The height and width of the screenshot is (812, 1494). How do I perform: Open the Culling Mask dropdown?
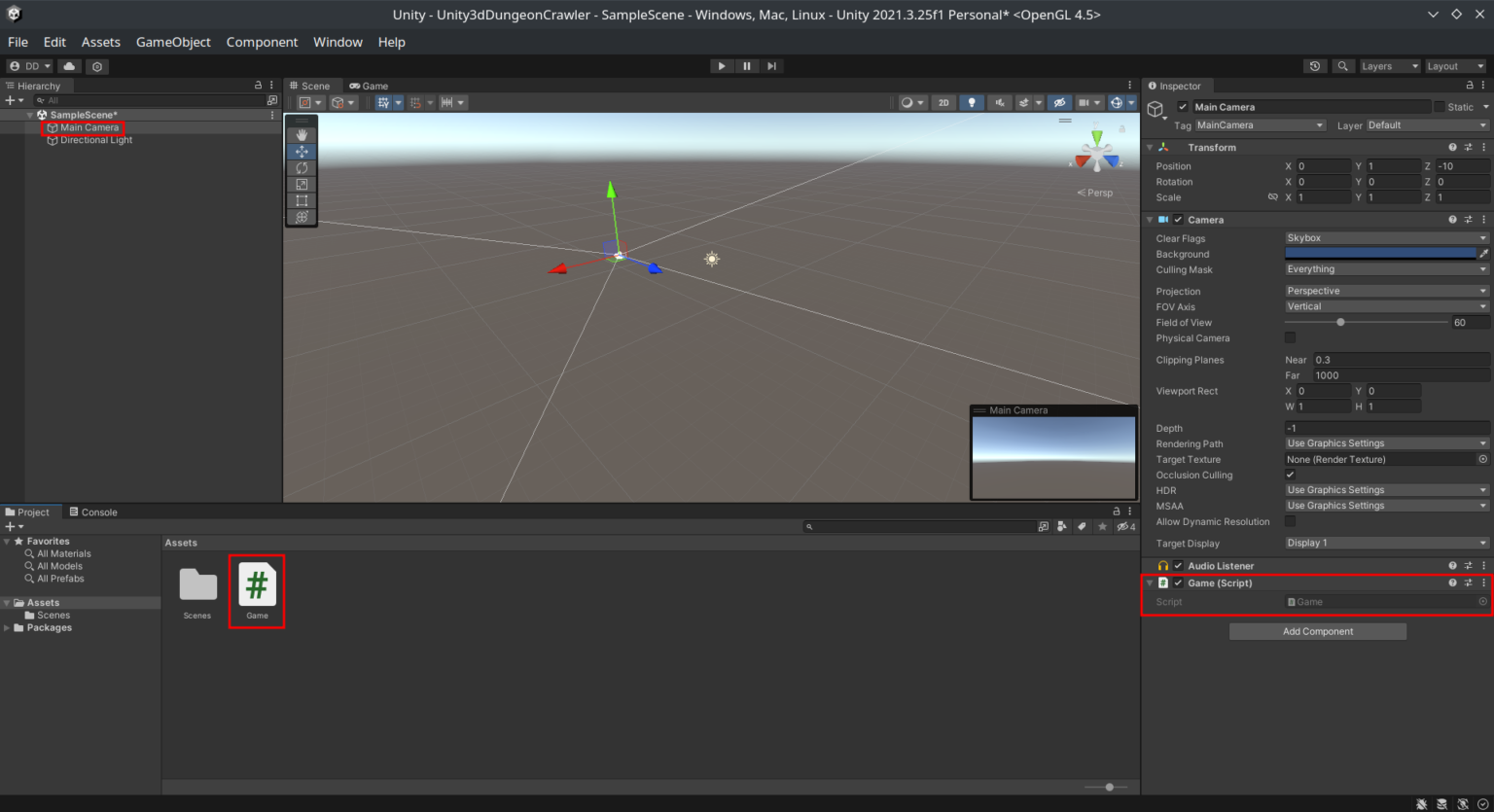1385,269
